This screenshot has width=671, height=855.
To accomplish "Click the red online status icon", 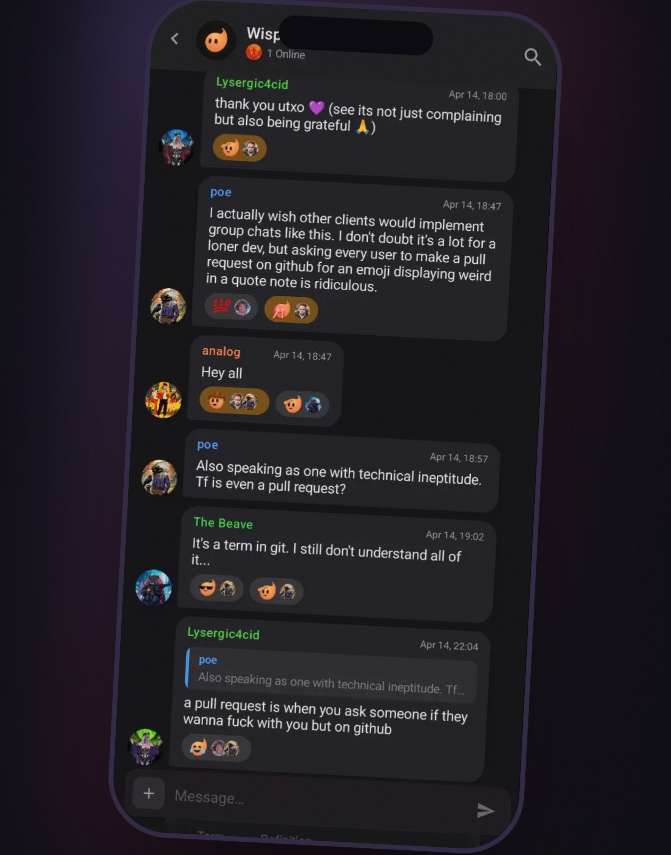I will click(x=253, y=52).
